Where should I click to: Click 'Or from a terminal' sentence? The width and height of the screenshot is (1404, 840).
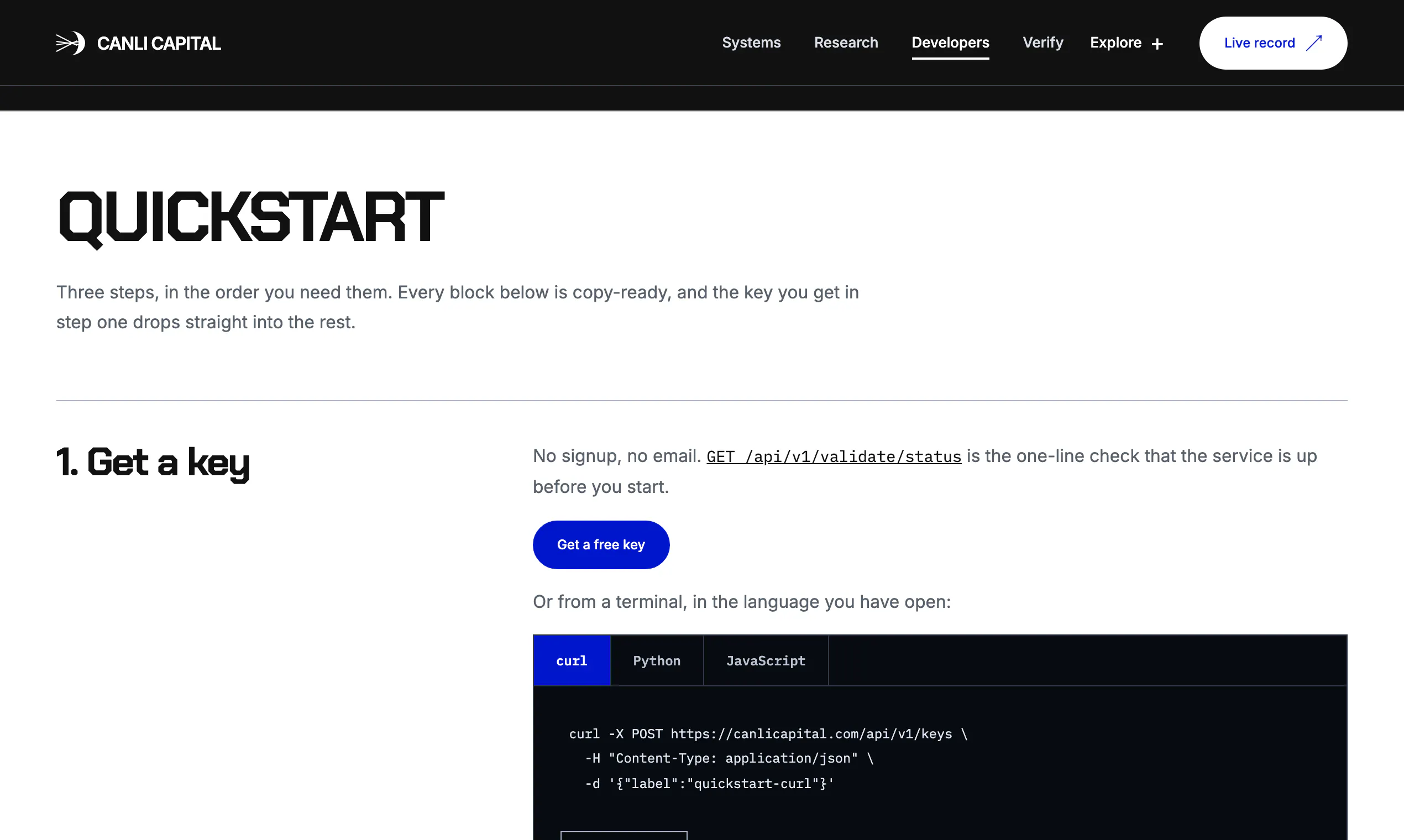pyautogui.click(x=742, y=602)
